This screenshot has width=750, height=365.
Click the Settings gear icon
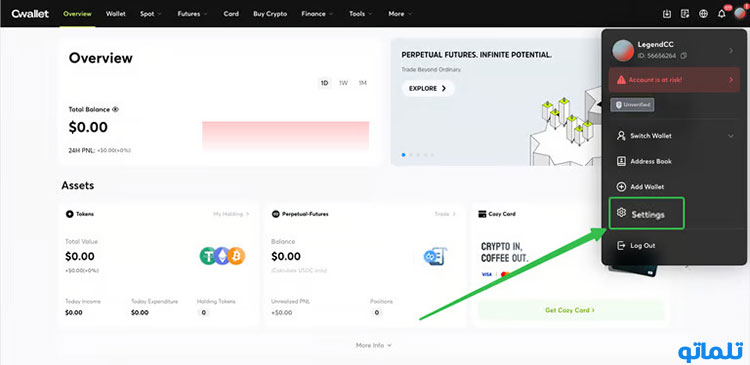pos(621,213)
